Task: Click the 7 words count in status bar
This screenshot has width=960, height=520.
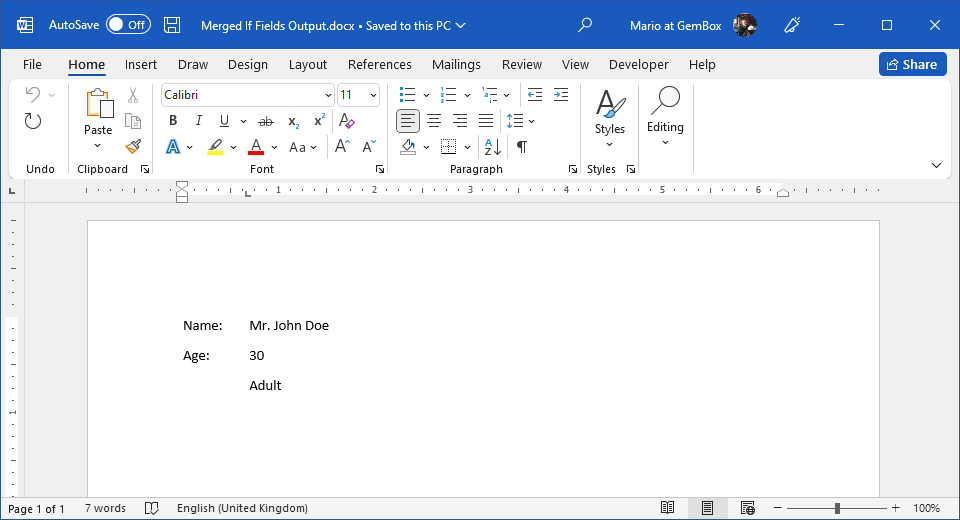Action: [x=105, y=508]
